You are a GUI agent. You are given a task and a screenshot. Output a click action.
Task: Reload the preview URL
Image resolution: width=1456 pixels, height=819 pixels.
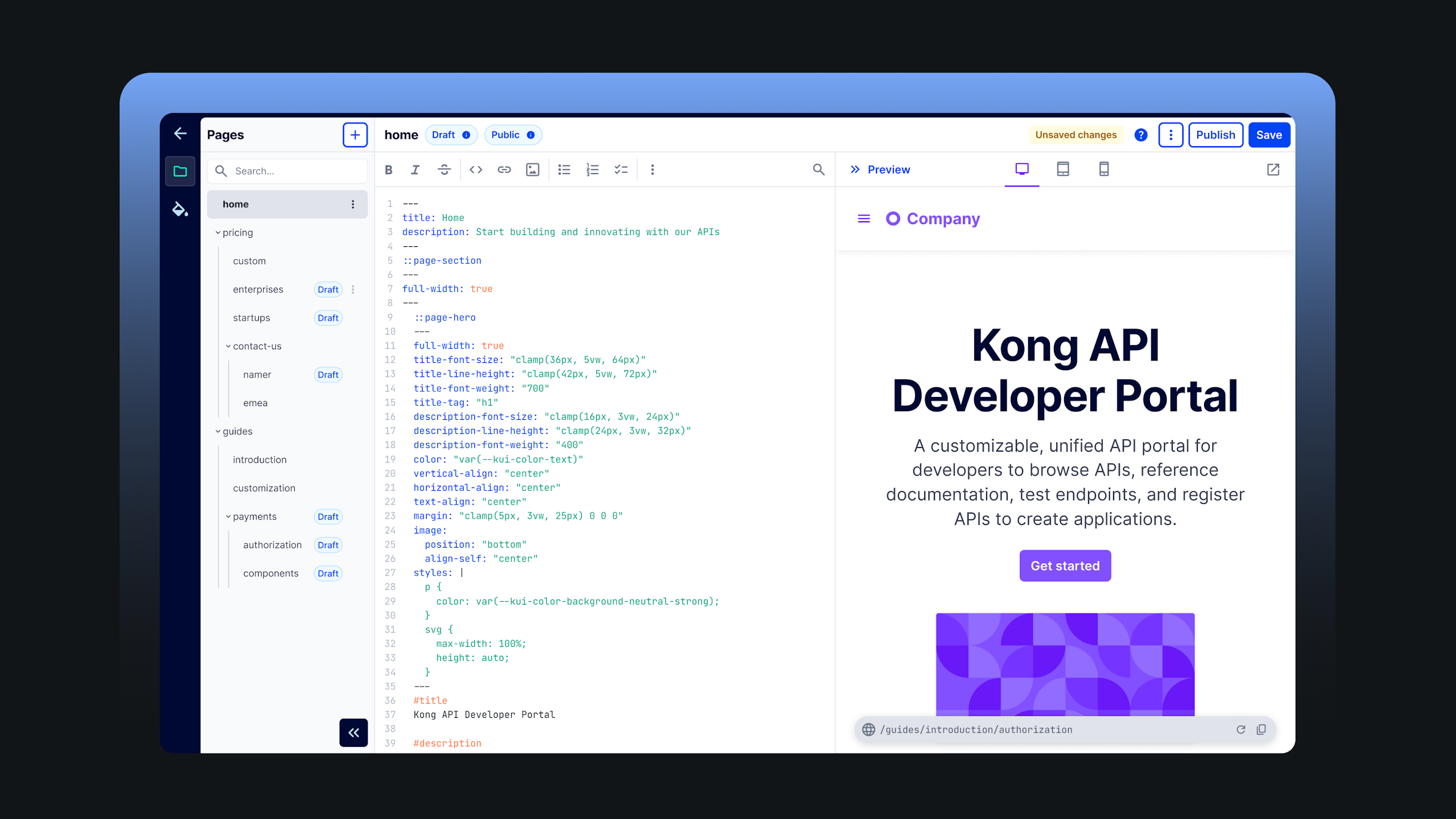(x=1241, y=730)
